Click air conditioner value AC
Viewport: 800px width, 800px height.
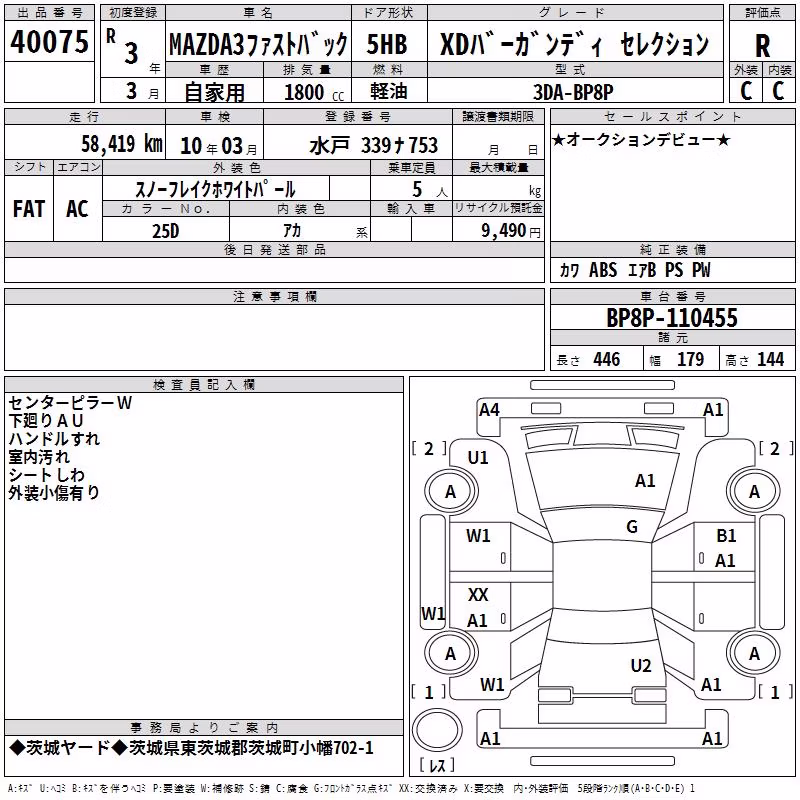point(77,209)
